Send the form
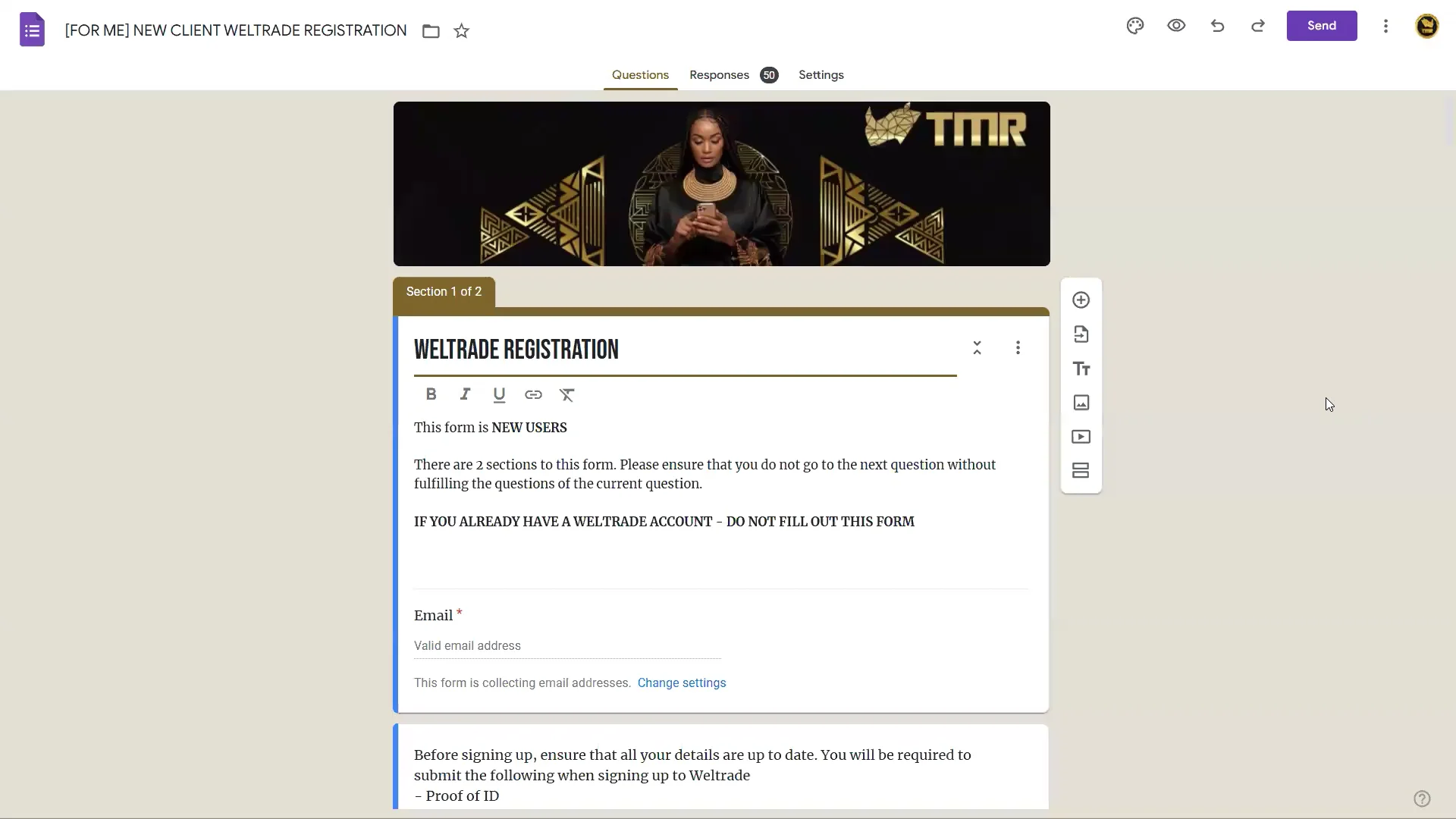This screenshot has width=1456, height=819. [1321, 25]
